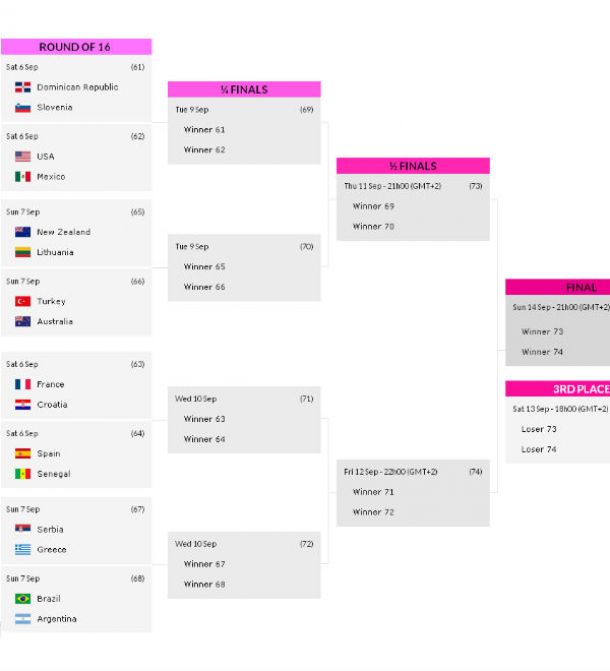Click the Senegal flag icon
The height and width of the screenshot is (671, 610).
23,474
